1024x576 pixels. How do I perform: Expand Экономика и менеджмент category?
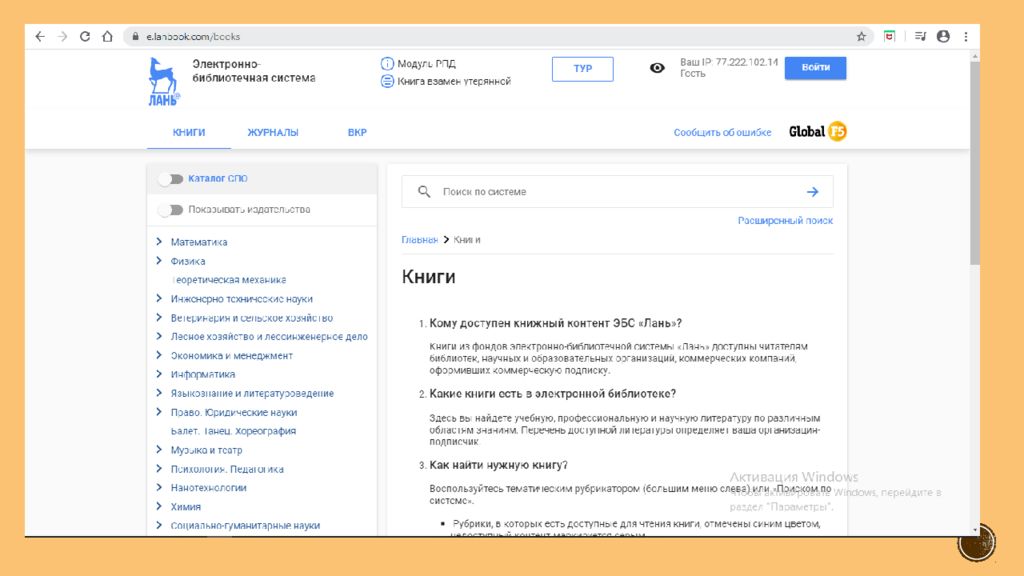[159, 355]
